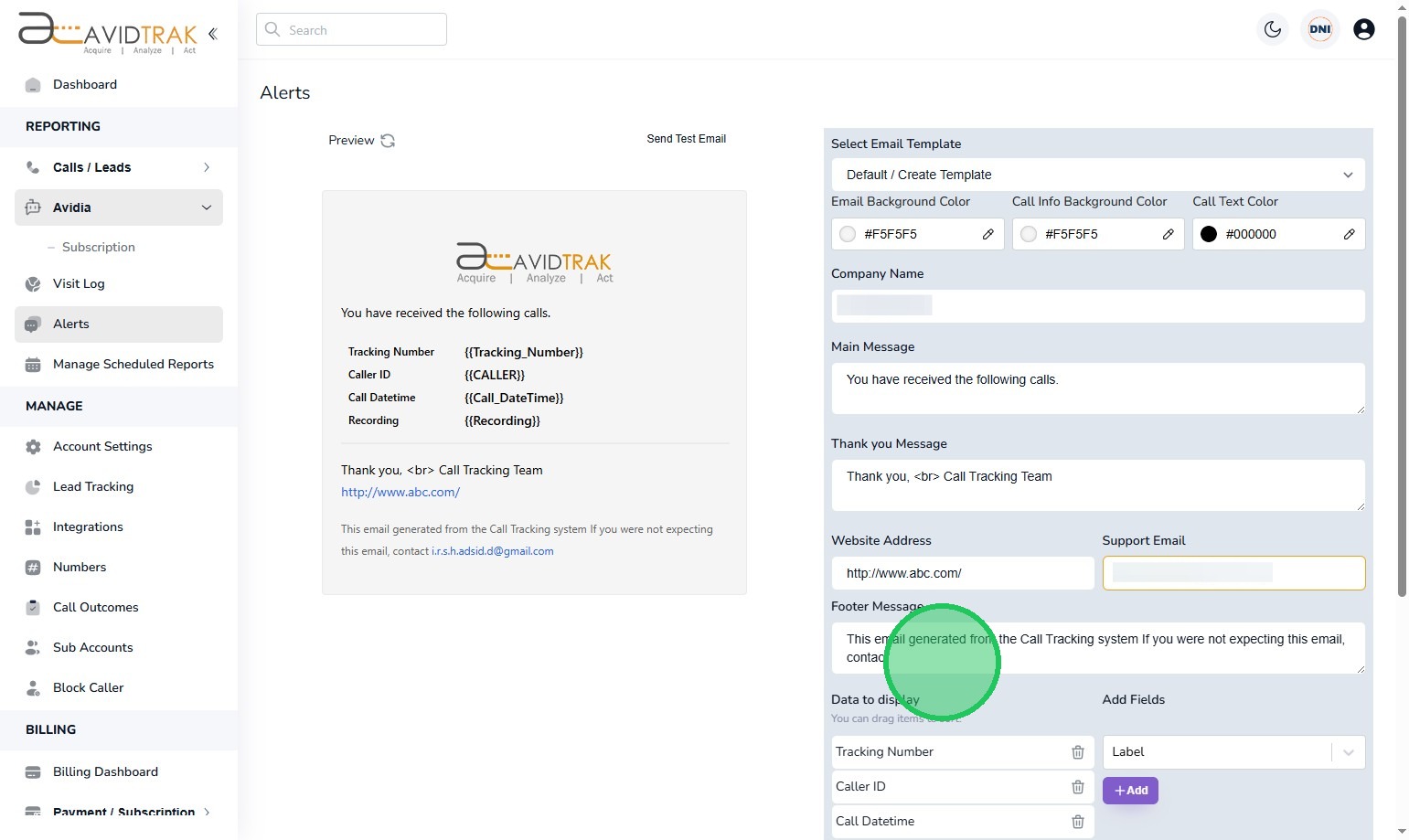Delete the Tracking Number field
Image resolution: width=1409 pixels, height=840 pixels.
point(1077,752)
